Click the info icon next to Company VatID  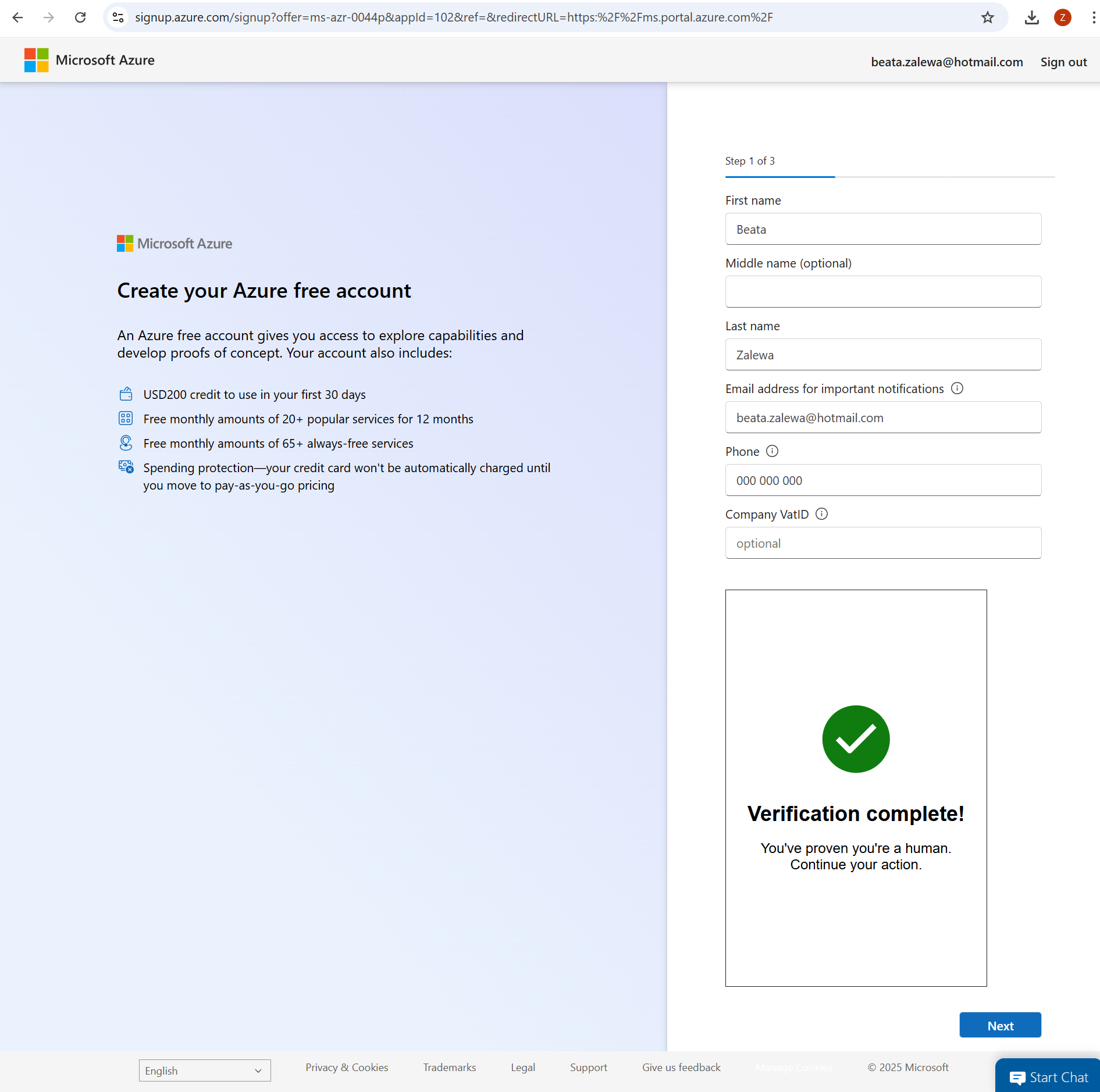(821, 514)
